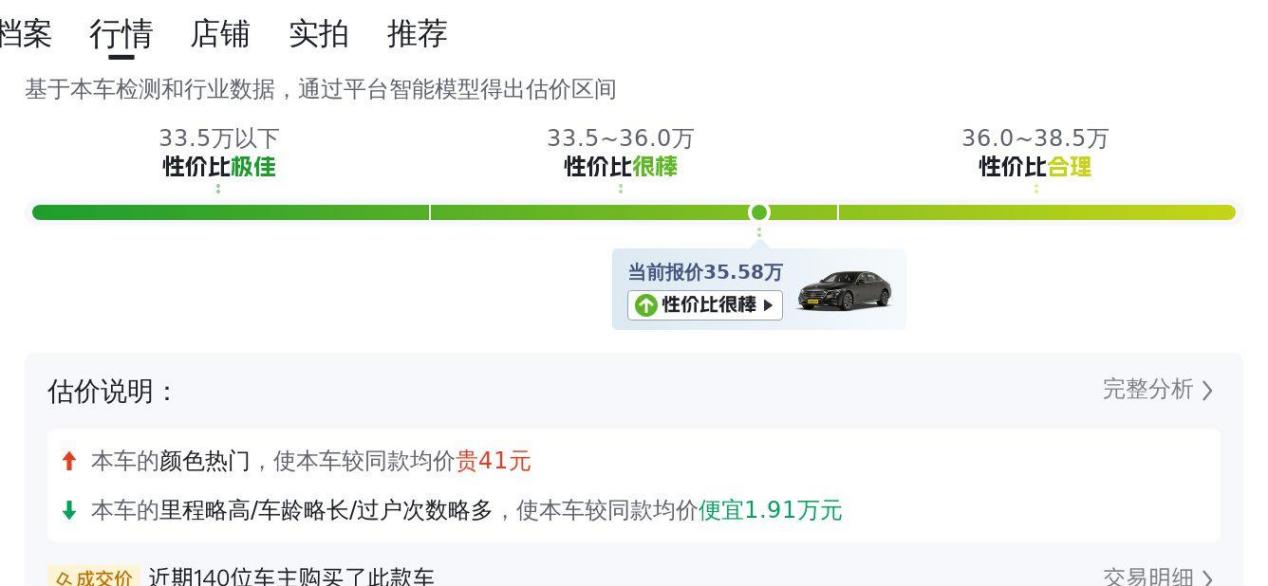The height and width of the screenshot is (586, 1268).
Task: Click the small triangle arrow in the 性价比很棒 button
Action: pyautogui.click(x=768, y=305)
